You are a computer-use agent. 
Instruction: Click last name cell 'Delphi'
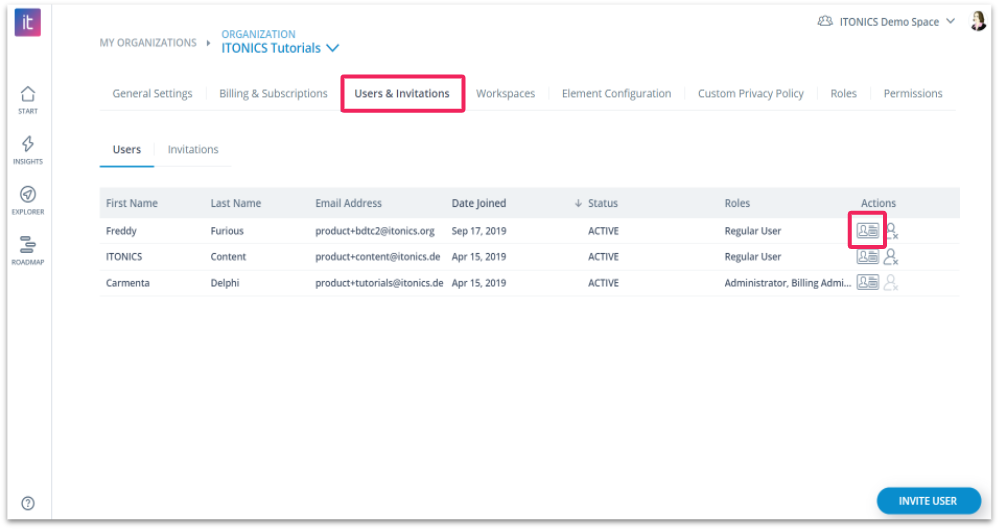tap(225, 283)
